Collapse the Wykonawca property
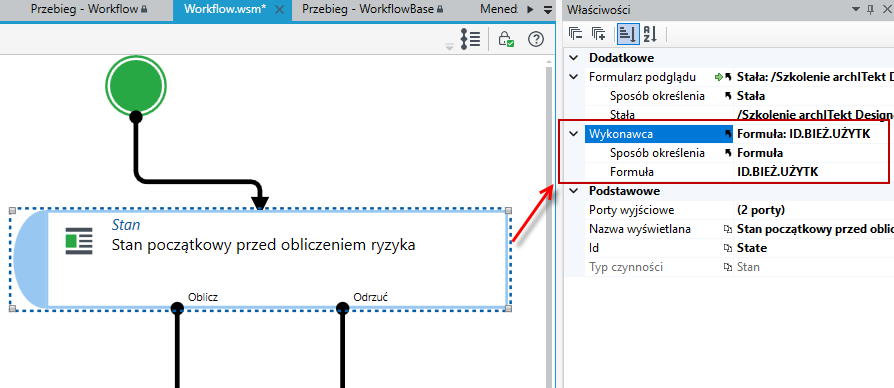This screenshot has width=894, height=388. (x=575, y=134)
